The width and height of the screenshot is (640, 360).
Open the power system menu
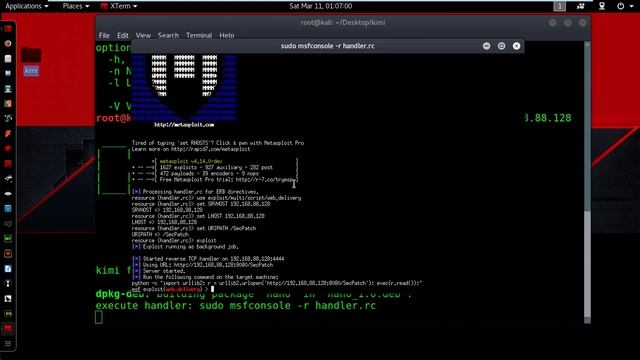coord(624,6)
